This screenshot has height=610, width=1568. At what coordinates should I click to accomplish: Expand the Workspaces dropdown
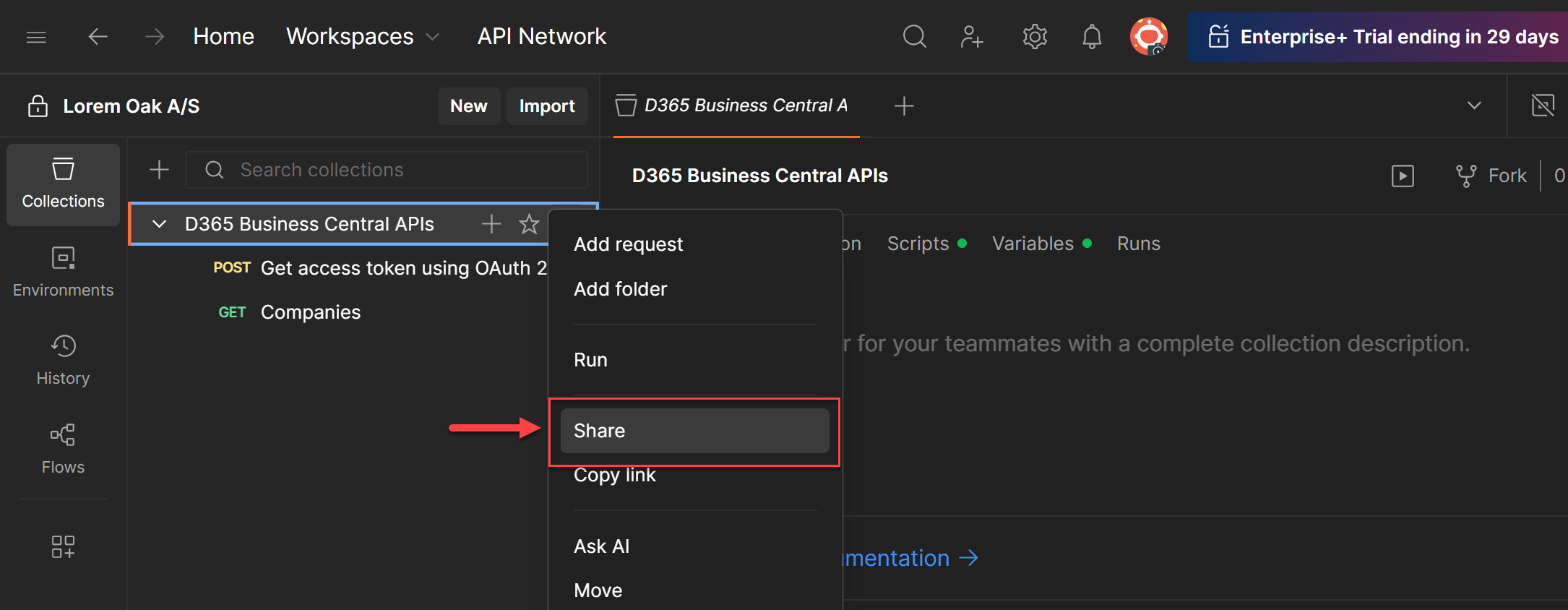pos(363,36)
